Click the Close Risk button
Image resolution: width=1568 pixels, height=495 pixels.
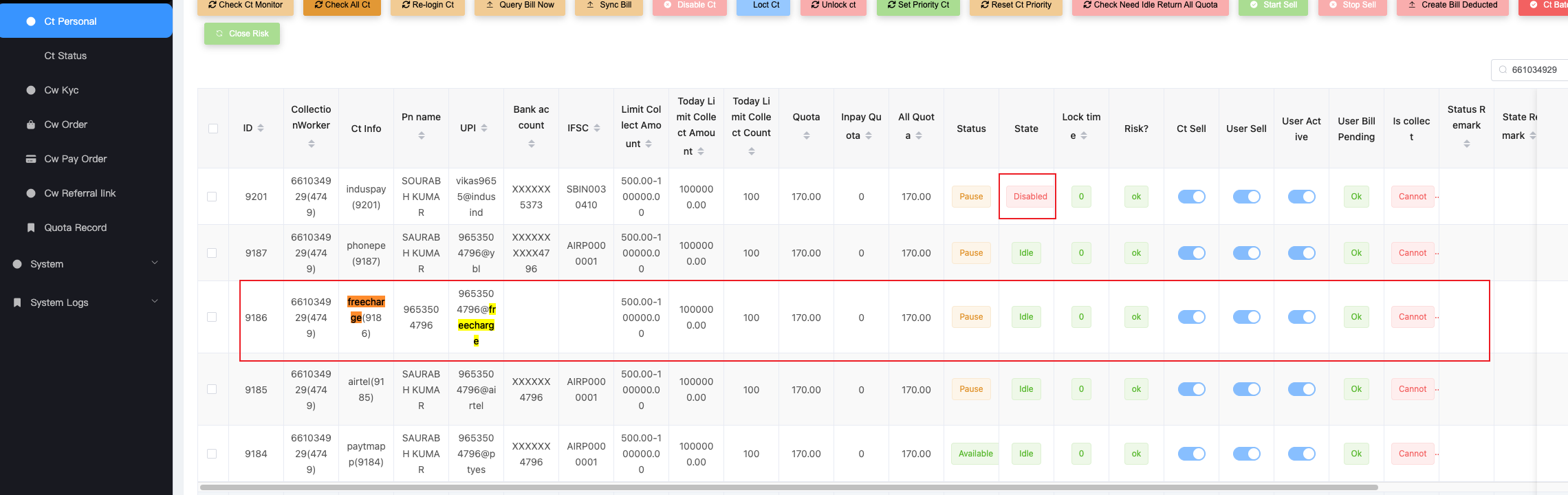(x=242, y=34)
